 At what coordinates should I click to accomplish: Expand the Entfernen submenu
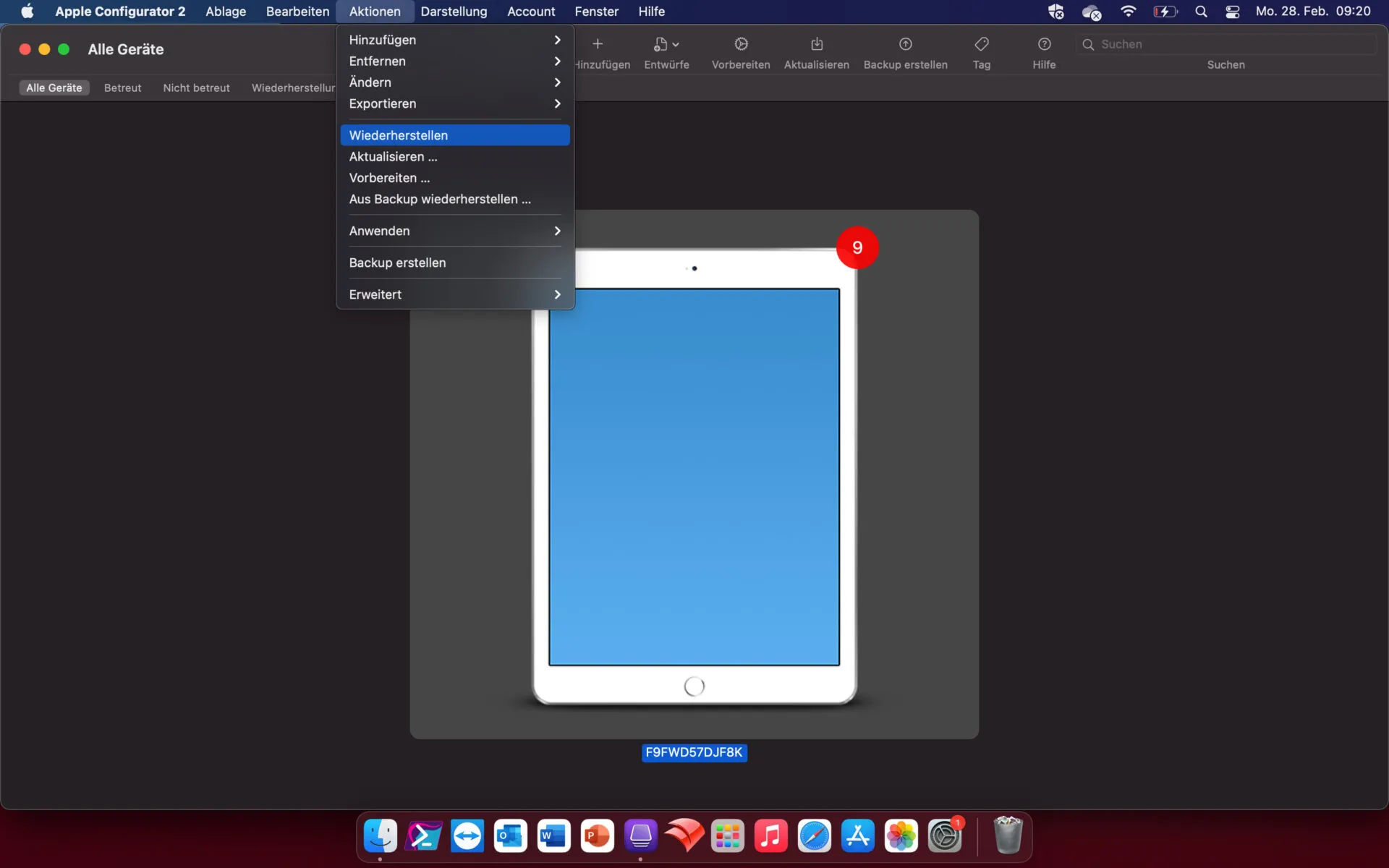click(455, 61)
